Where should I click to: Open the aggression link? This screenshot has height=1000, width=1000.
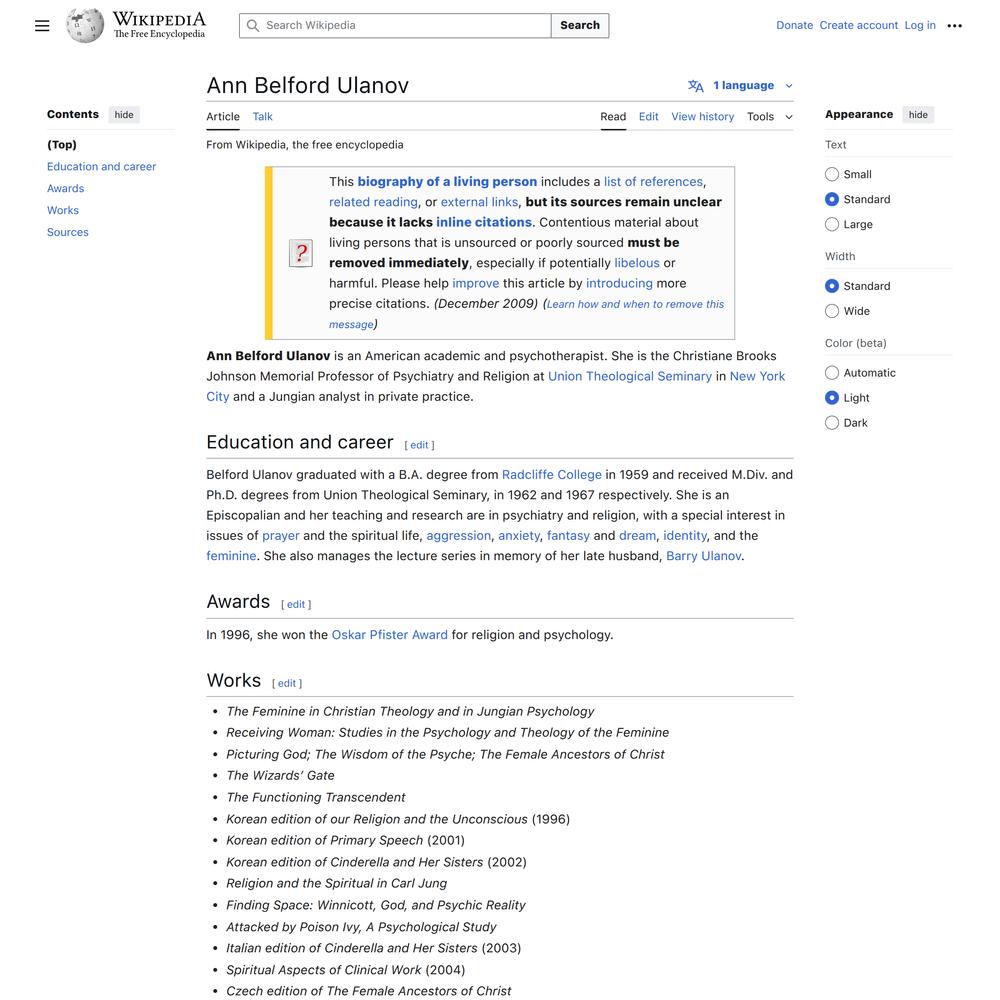tap(459, 536)
